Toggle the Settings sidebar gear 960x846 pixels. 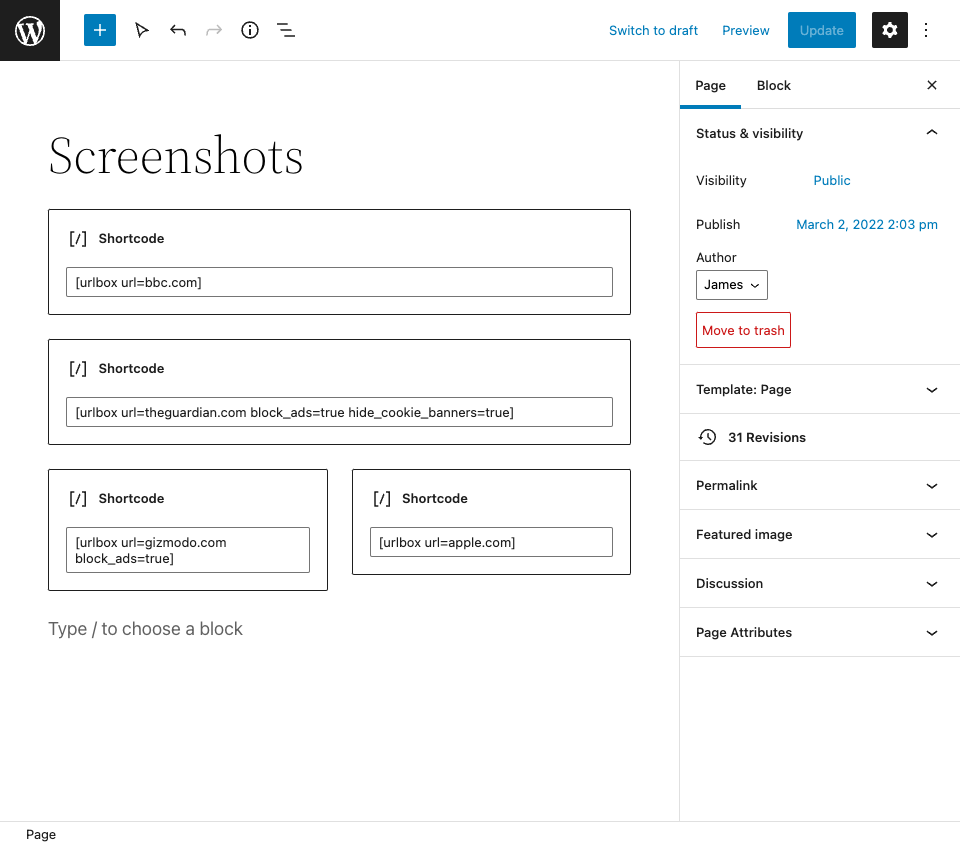[x=889, y=30]
